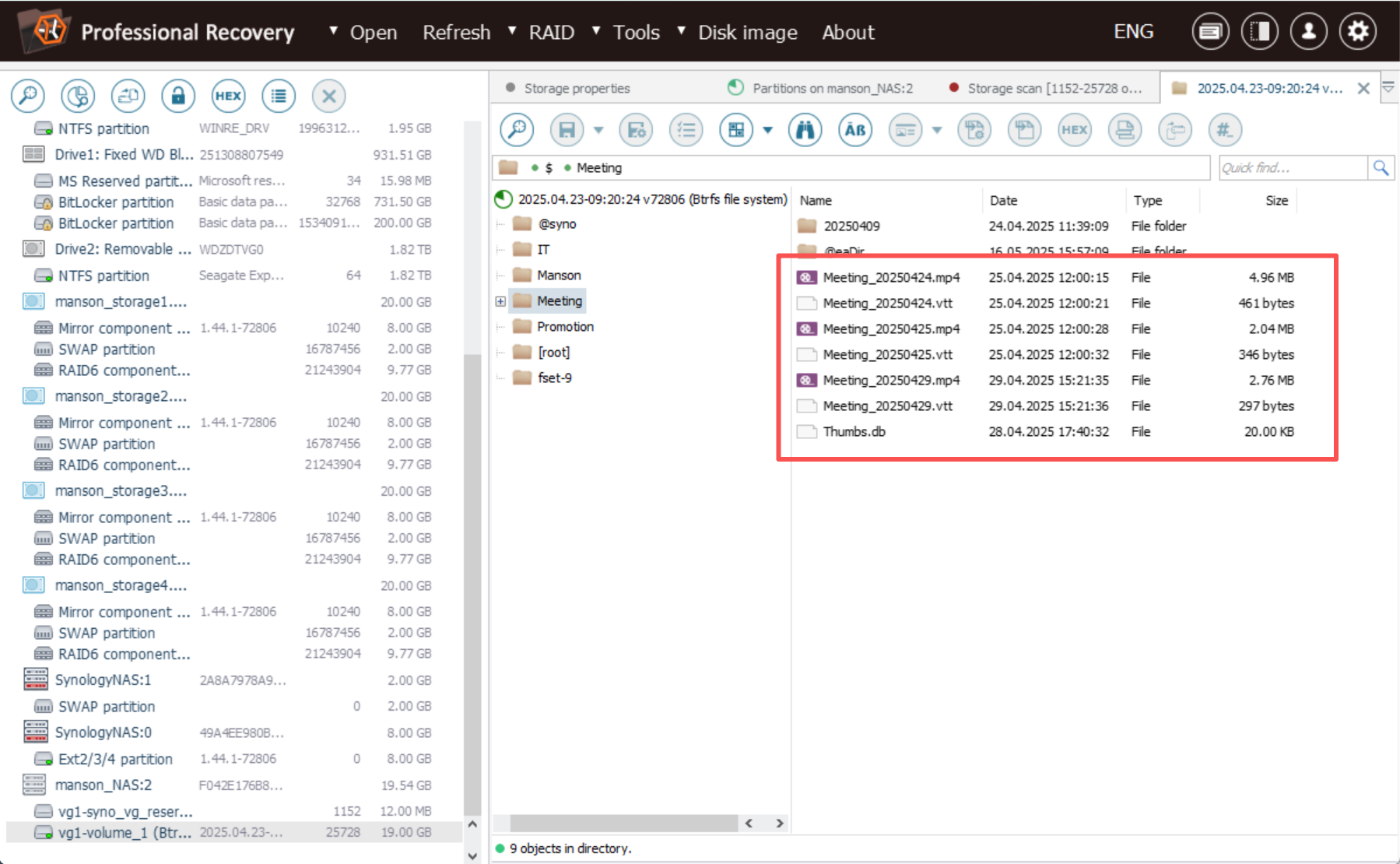Open the RAID menu dropdown arrow
Image resolution: width=1400 pixels, height=864 pixels.
click(512, 30)
